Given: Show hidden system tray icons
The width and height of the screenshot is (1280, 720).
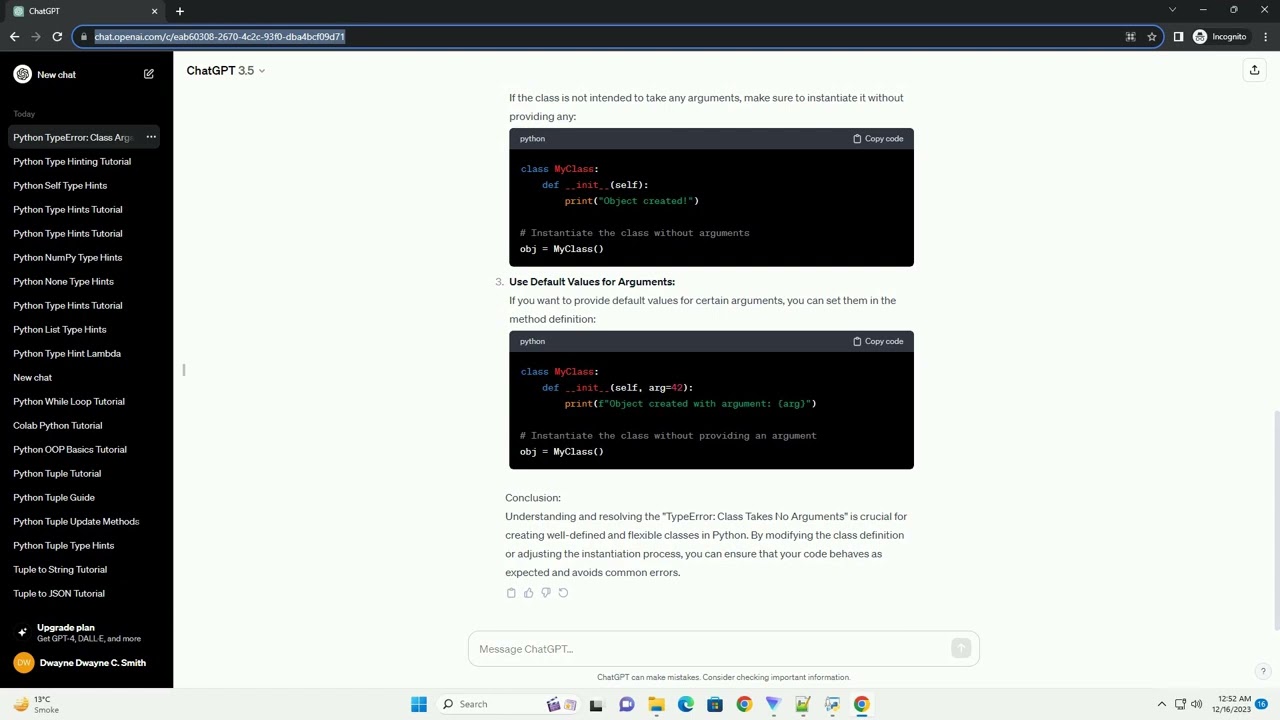Looking at the screenshot, I should 1161,704.
